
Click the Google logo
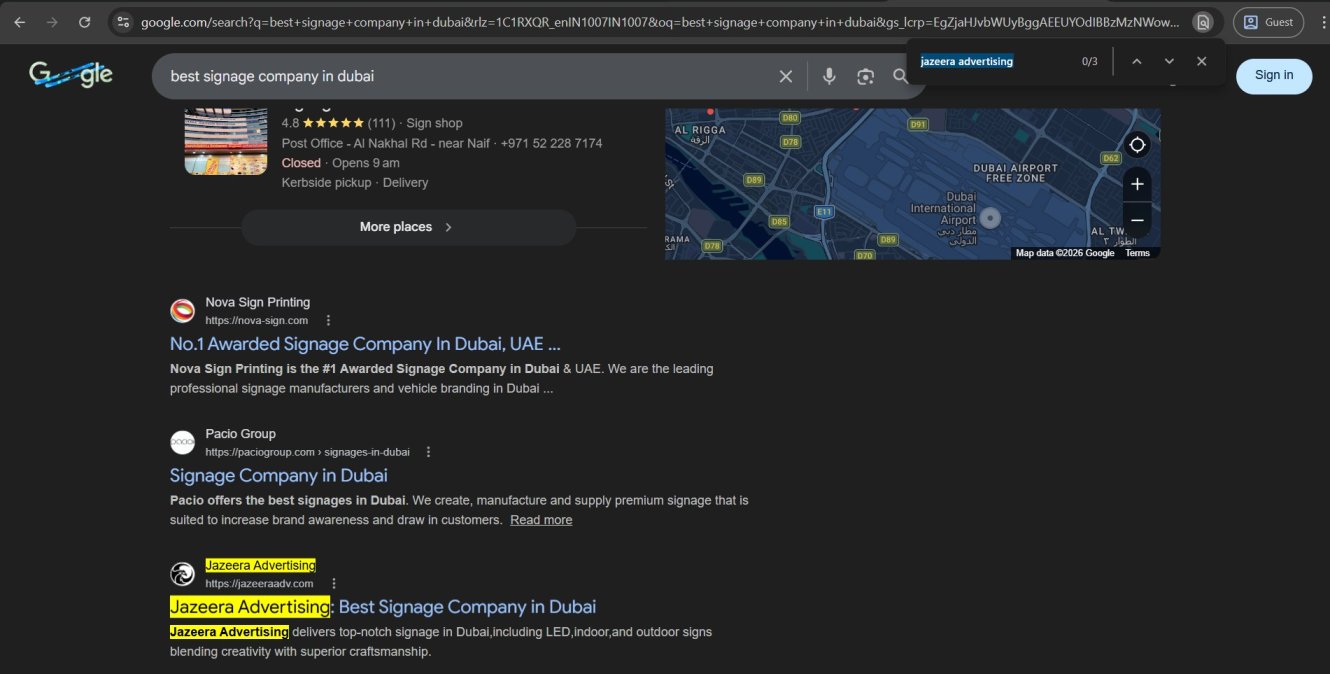[71, 74]
